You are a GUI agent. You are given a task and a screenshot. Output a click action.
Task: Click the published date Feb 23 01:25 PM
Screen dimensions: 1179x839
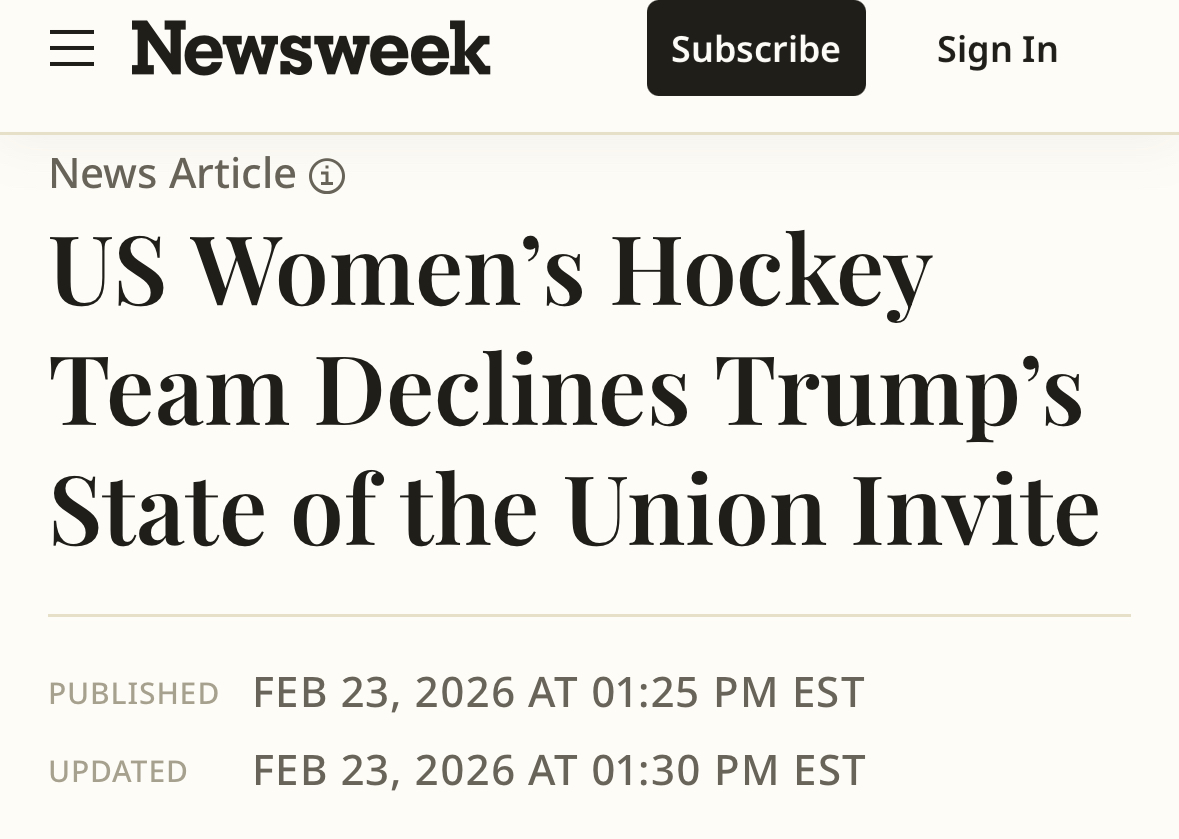[x=558, y=692]
